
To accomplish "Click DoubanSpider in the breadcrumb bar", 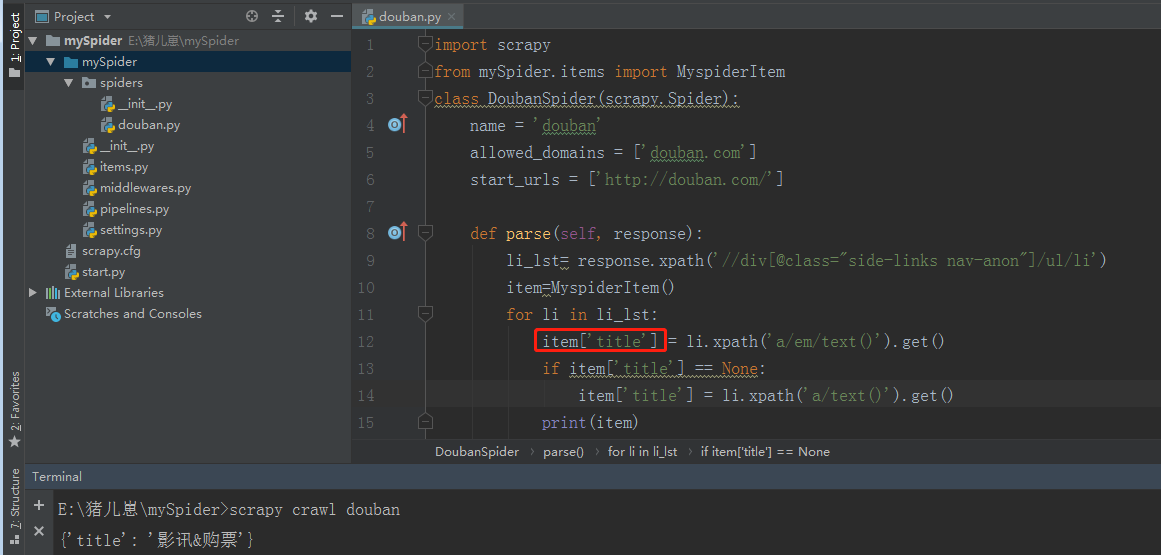I will point(477,451).
